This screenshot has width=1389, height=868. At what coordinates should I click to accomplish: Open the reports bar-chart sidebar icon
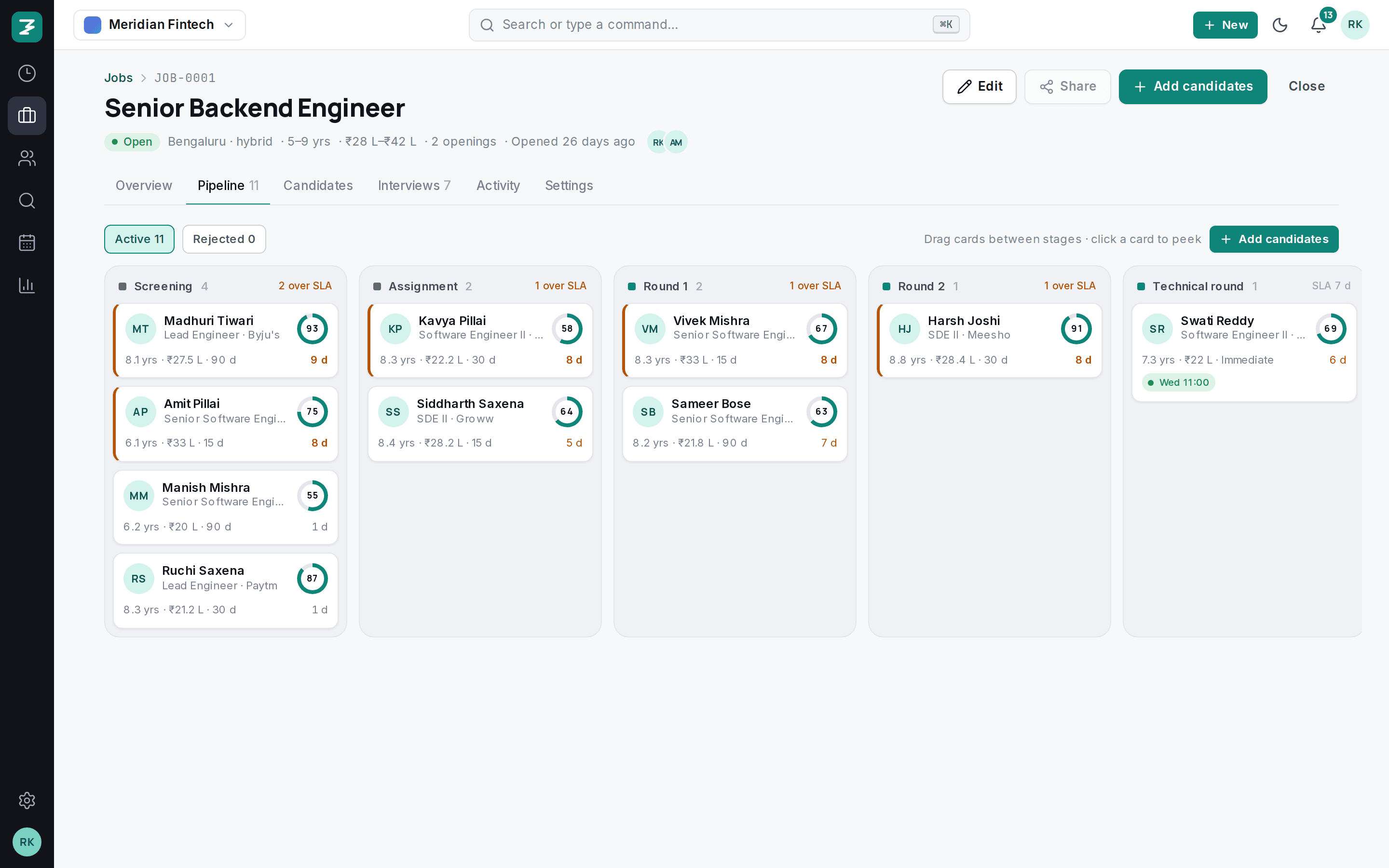coord(27,285)
